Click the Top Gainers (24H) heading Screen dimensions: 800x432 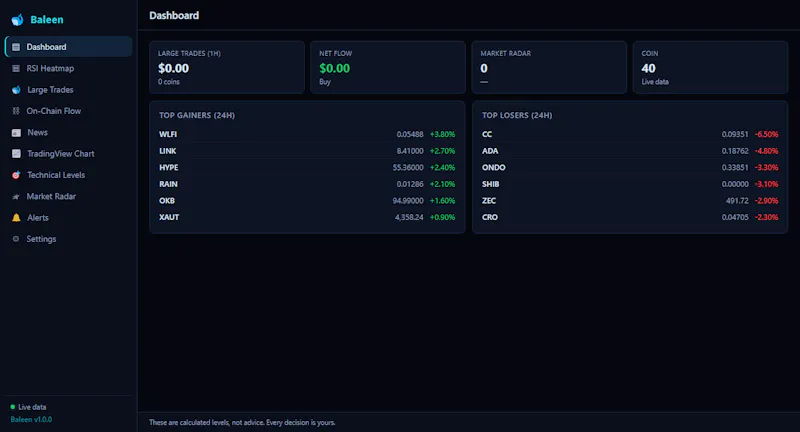click(197, 115)
